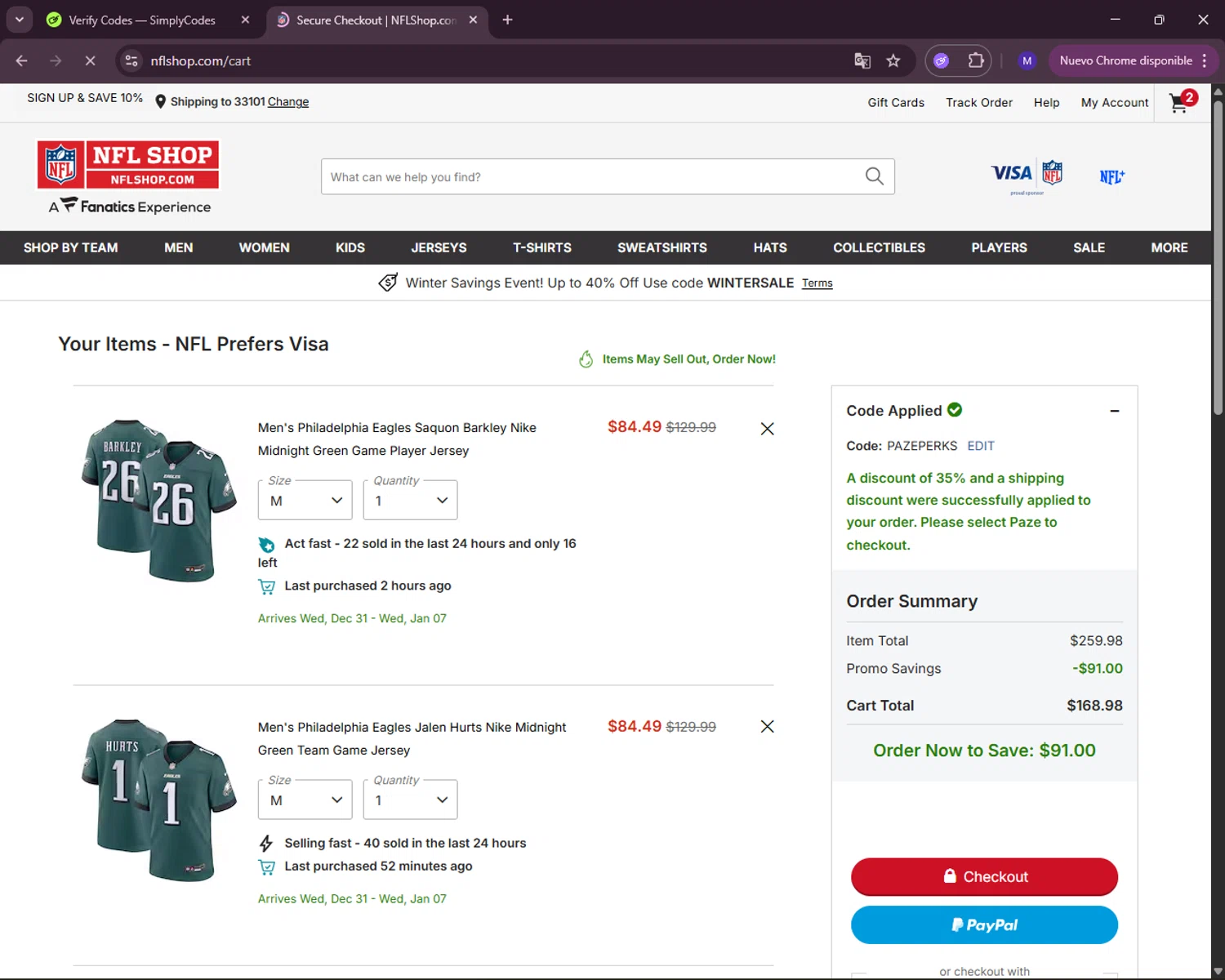This screenshot has height=980, width=1225.
Task: Go back with browser back arrow
Action: [x=22, y=60]
